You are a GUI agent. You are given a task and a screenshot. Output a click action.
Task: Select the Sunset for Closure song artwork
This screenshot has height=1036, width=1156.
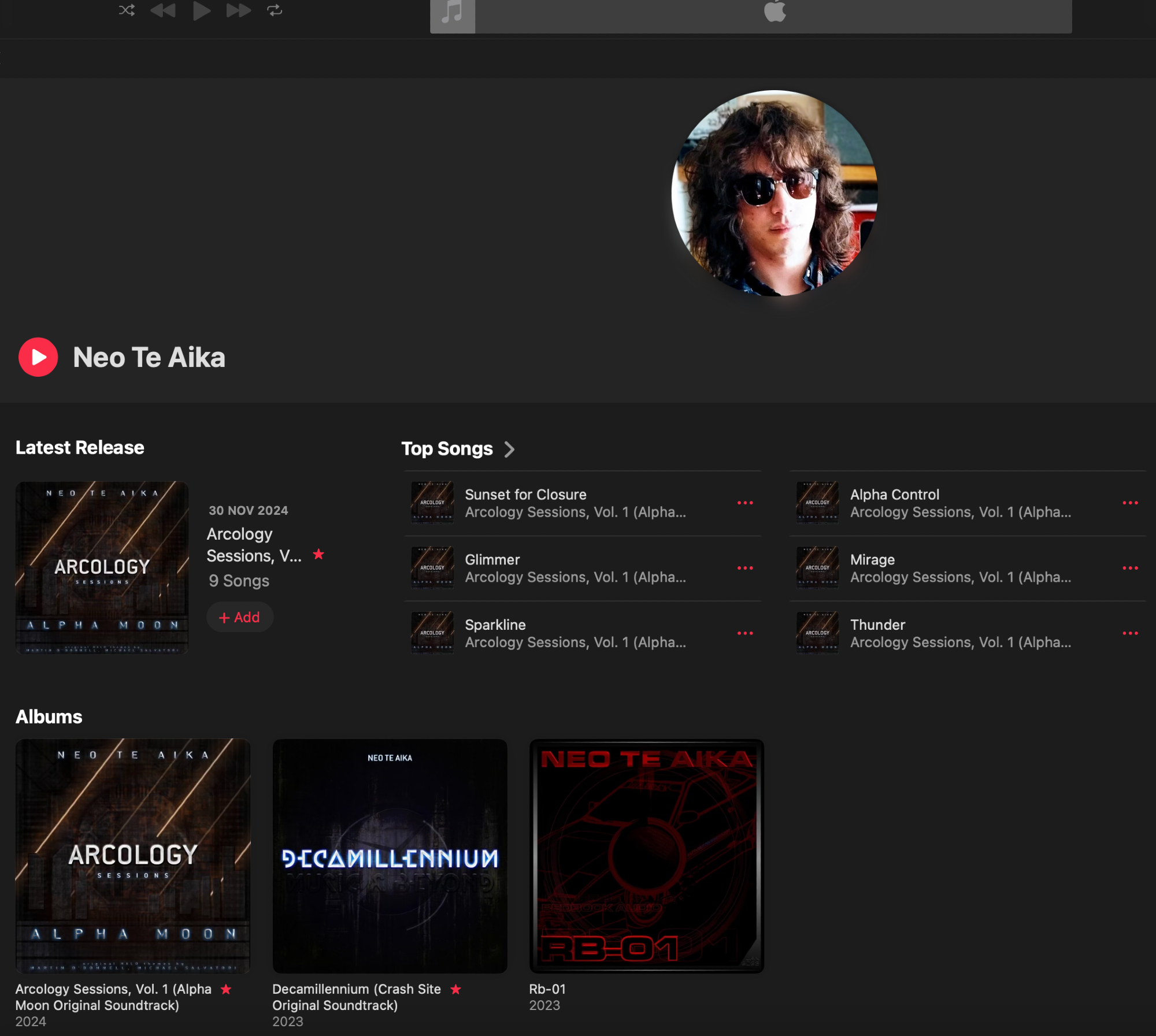(x=432, y=503)
